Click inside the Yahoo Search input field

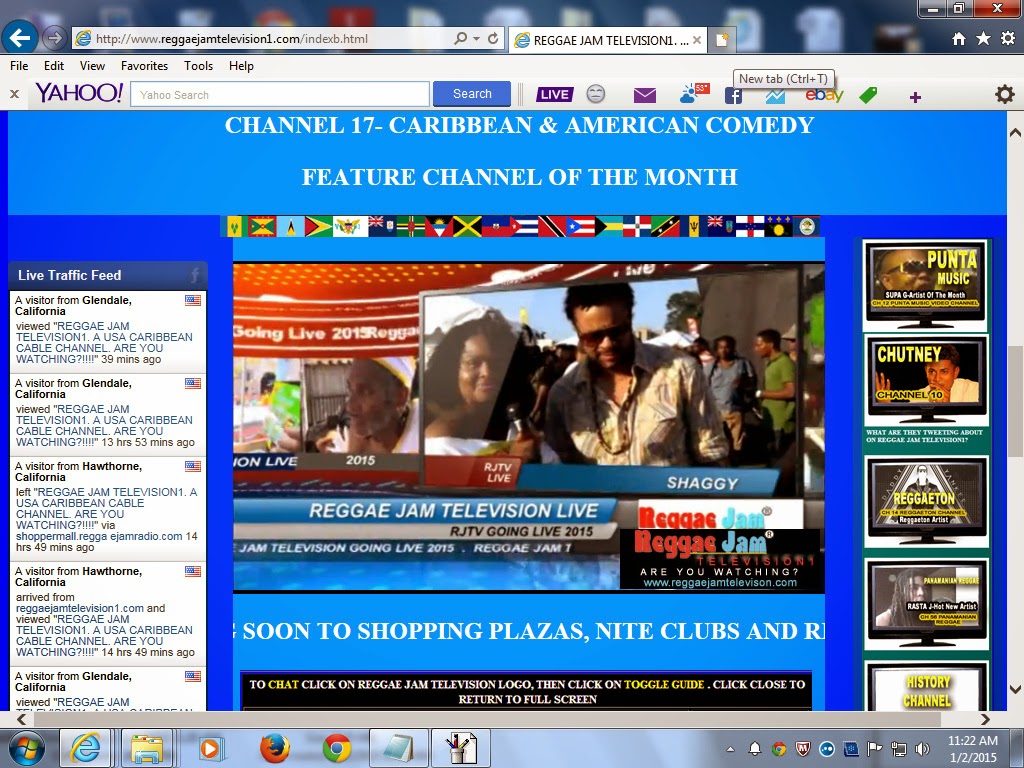[280, 93]
